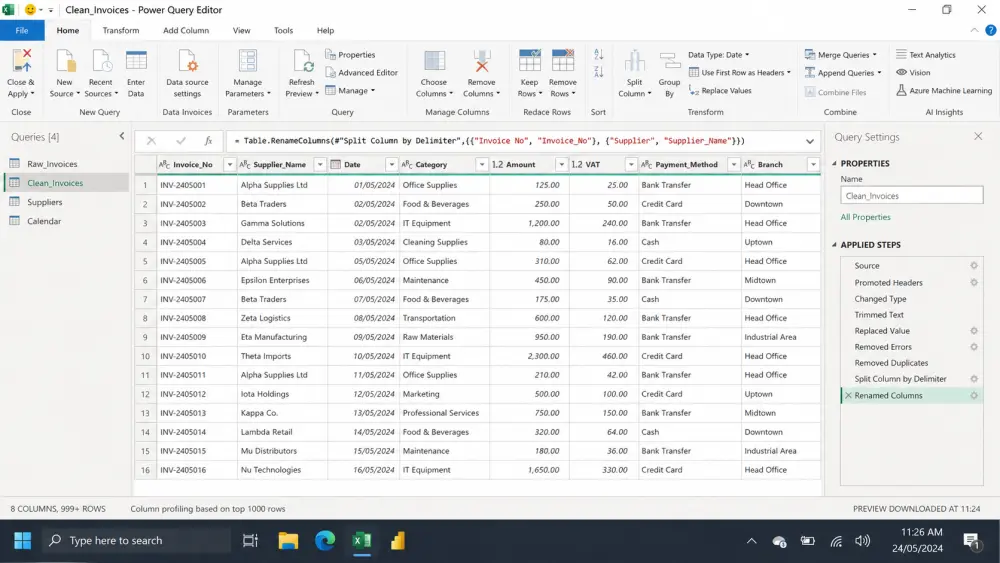Click Use First Row as Headers
This screenshot has width=1000, height=563.
click(x=740, y=73)
